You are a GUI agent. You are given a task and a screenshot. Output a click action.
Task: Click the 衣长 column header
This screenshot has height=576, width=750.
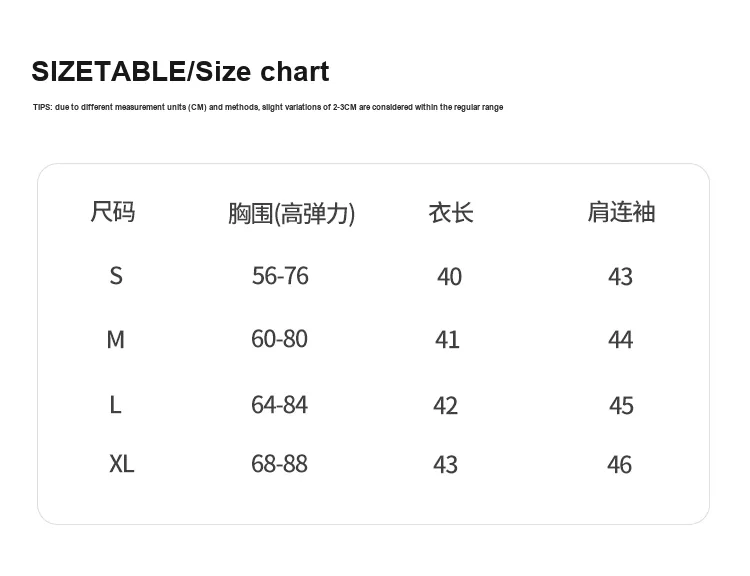tap(450, 212)
